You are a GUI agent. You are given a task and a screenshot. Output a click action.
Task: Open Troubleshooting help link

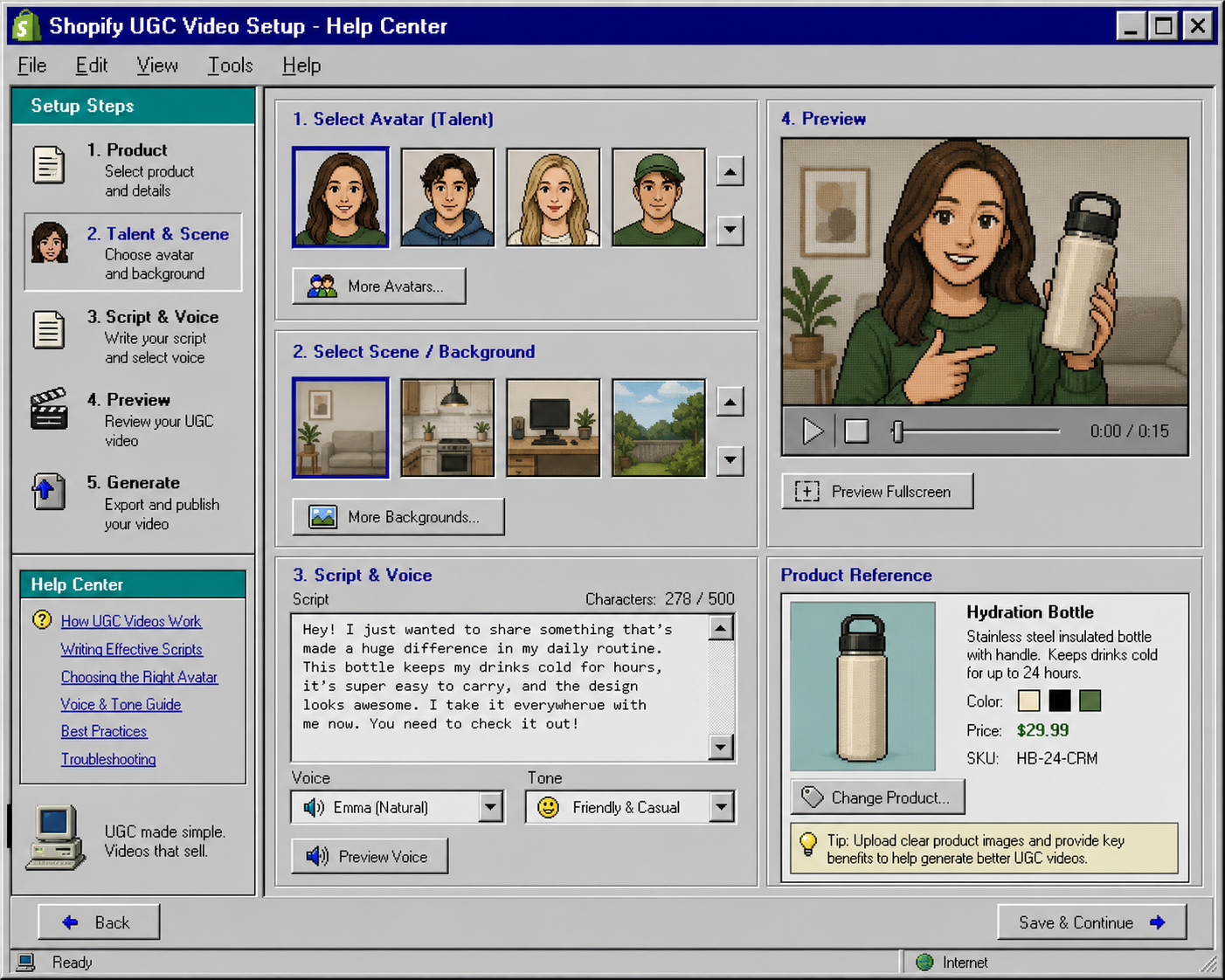tap(108, 759)
